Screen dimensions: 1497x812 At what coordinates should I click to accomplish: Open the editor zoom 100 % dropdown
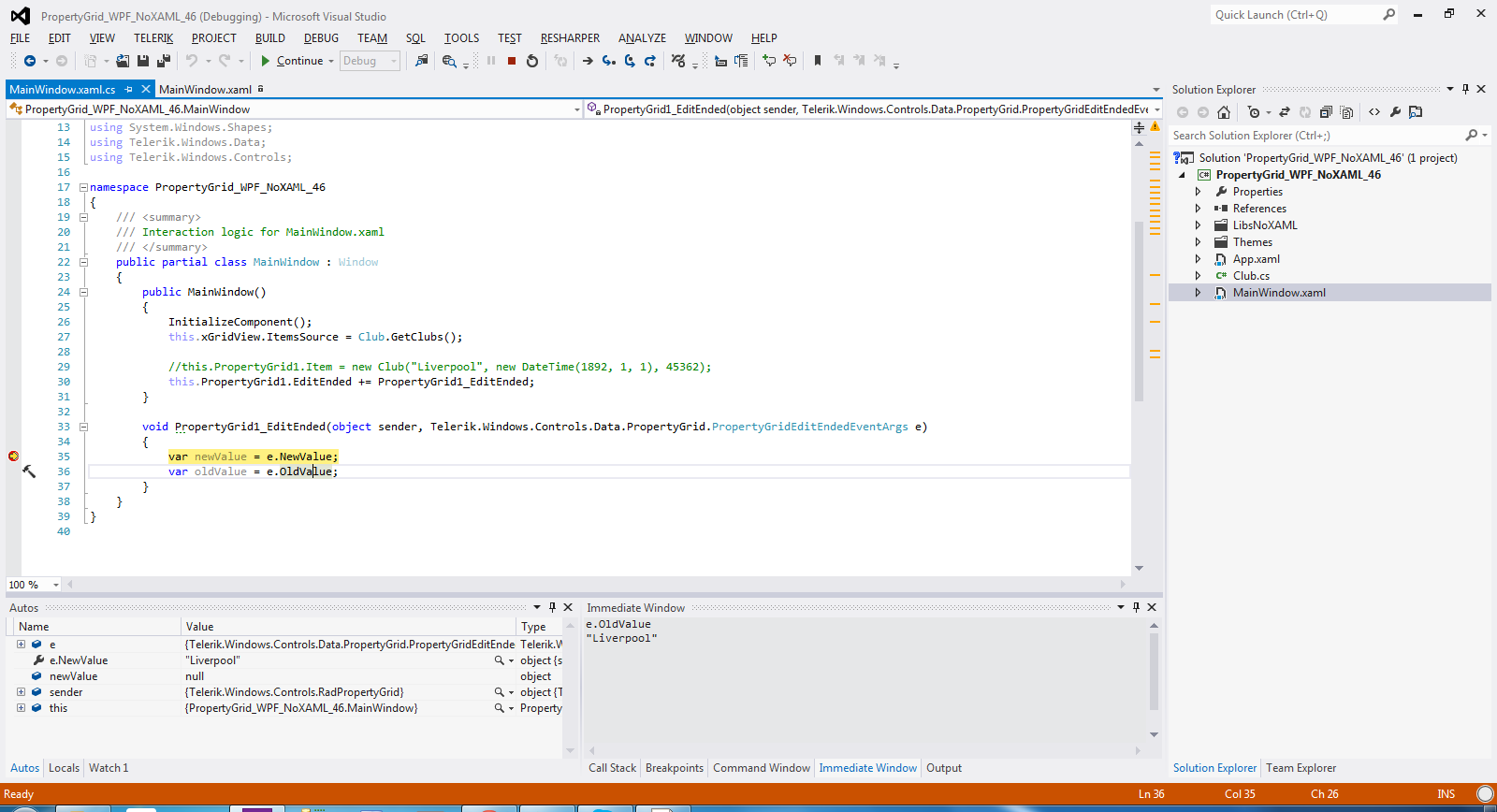pyautogui.click(x=55, y=585)
